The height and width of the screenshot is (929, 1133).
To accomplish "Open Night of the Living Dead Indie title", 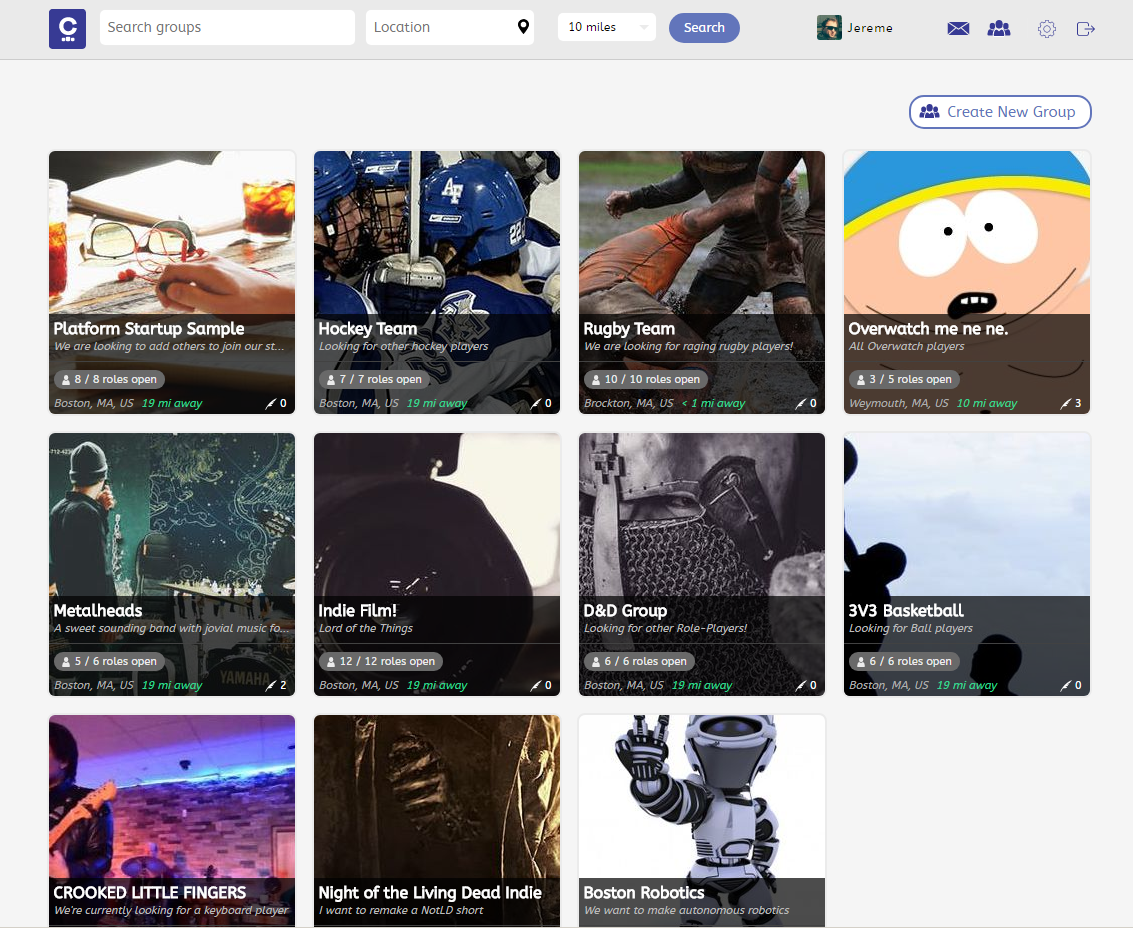I will click(x=430, y=893).
